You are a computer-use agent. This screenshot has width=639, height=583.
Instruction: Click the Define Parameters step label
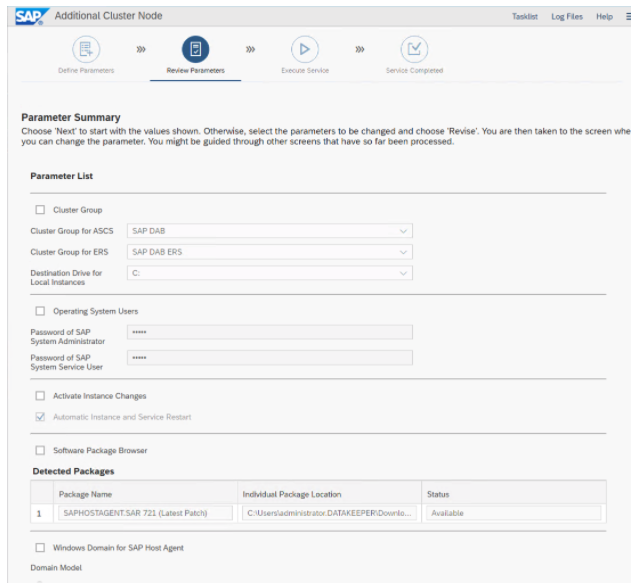86,70
